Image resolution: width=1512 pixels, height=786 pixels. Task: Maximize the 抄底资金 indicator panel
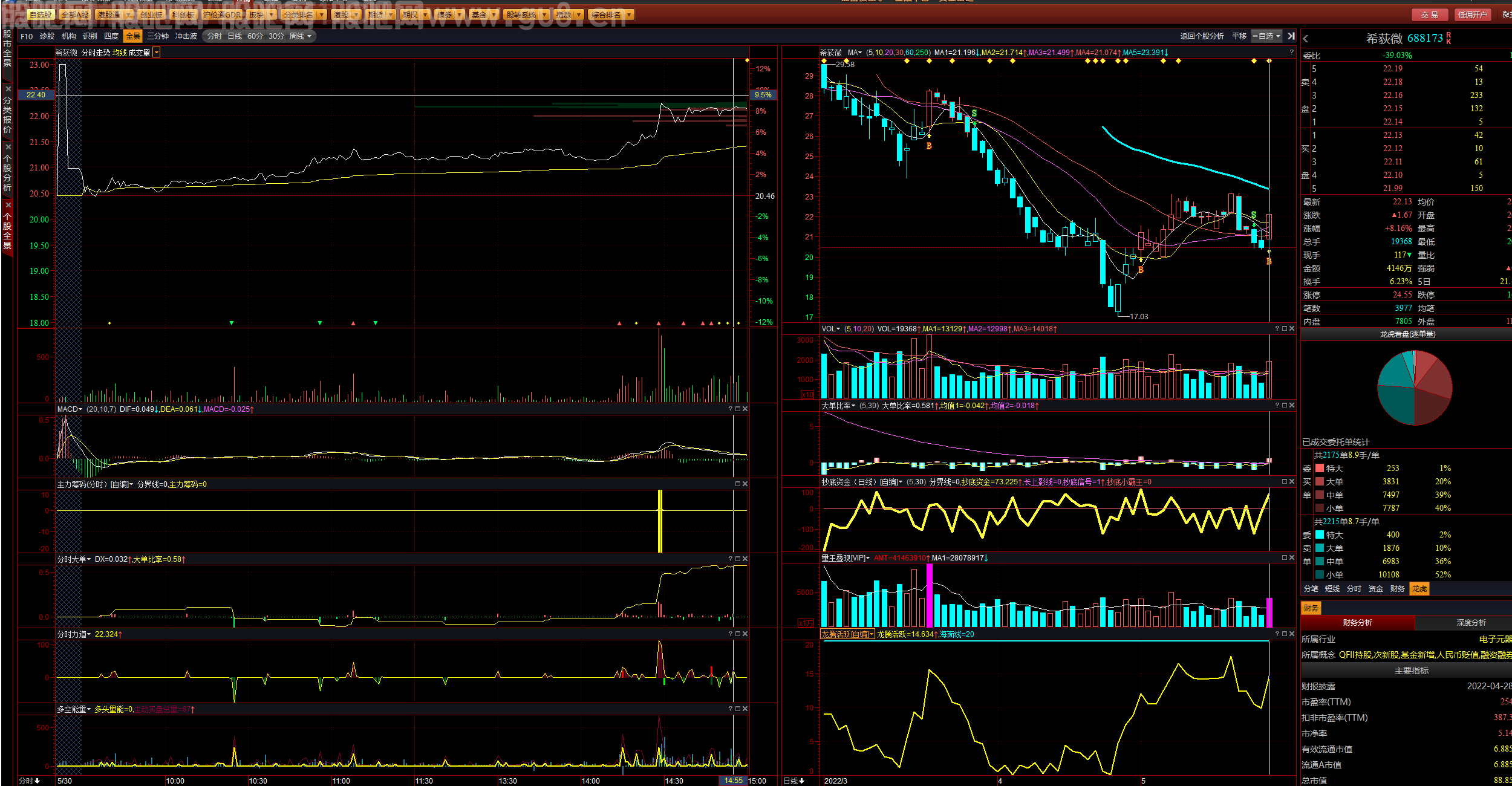[x=1285, y=482]
